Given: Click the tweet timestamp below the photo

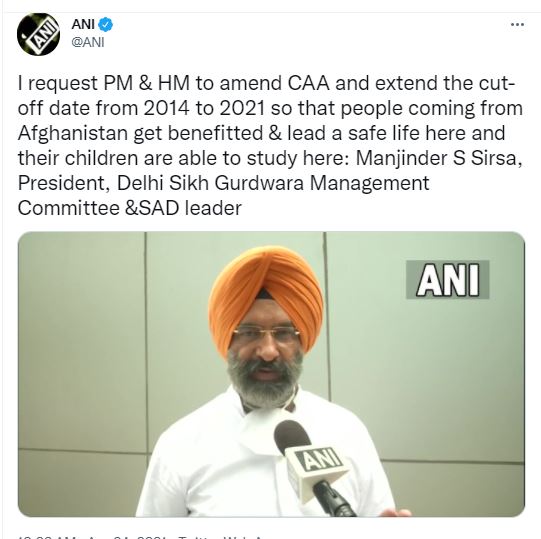Looking at the screenshot, I should (x=93, y=536).
